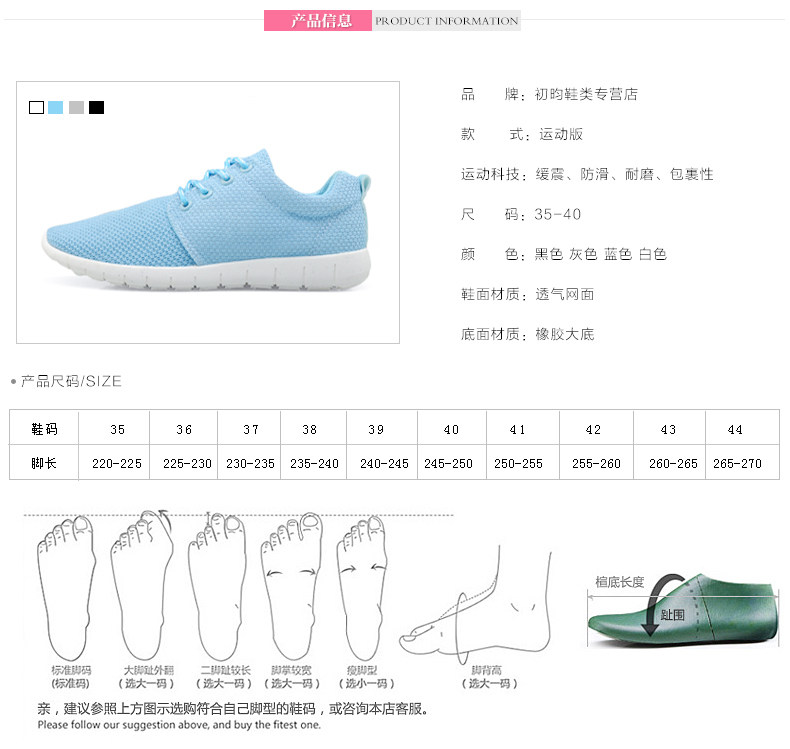Click the high instep side-view foot illustration

click(x=475, y=605)
